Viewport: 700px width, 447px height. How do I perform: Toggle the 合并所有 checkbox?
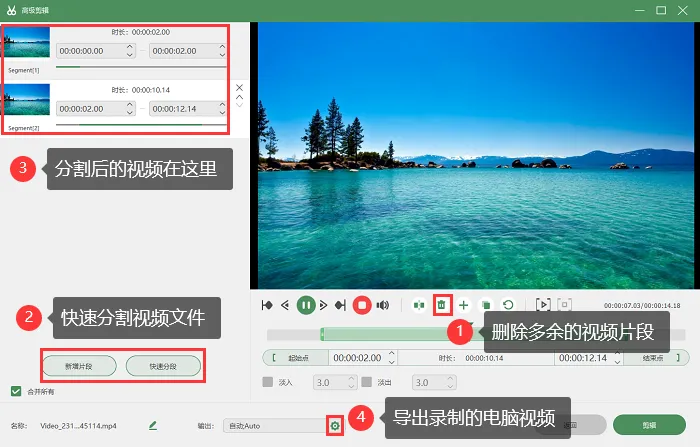(x=16, y=392)
